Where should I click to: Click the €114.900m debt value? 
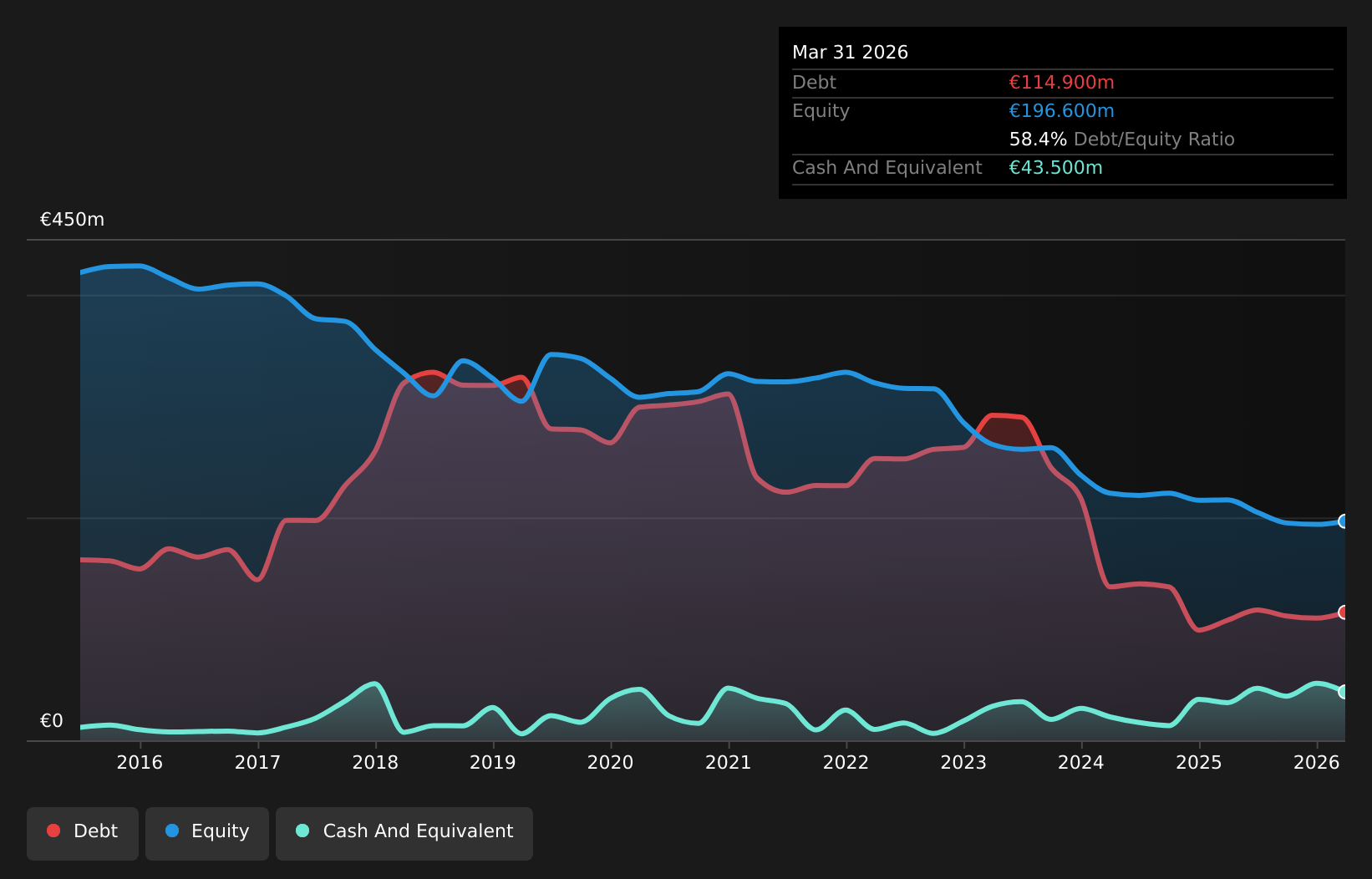1061,83
